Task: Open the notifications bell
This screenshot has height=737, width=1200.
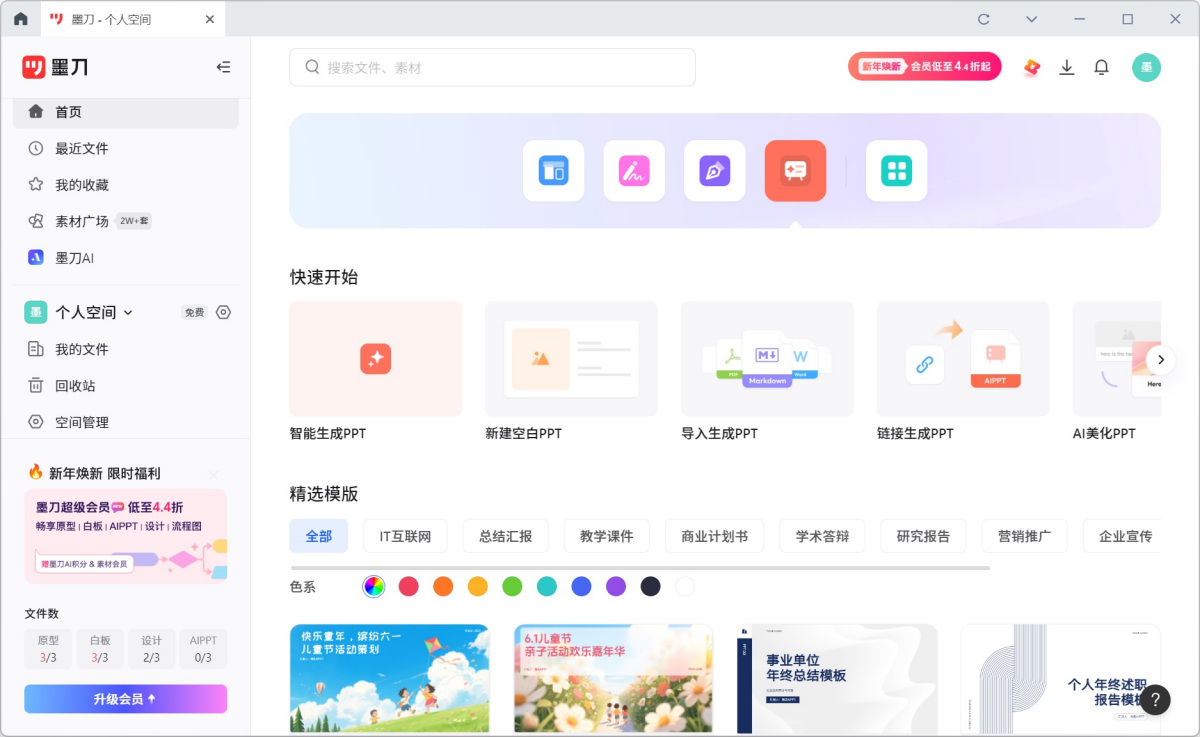Action: 1101,67
